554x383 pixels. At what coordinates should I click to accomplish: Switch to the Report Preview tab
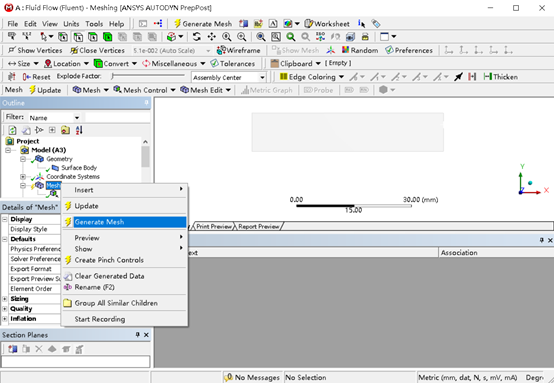tap(259, 226)
